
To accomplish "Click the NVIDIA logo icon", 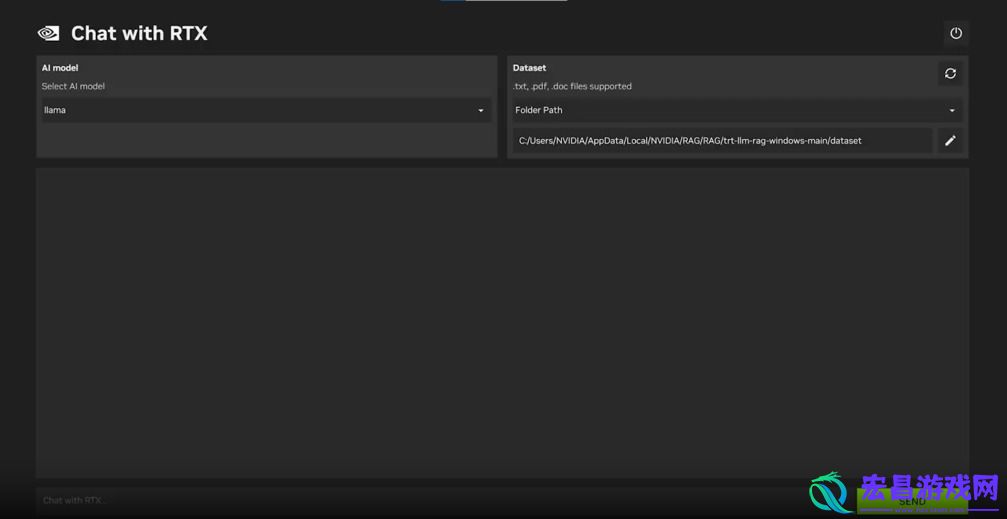I will pos(48,33).
